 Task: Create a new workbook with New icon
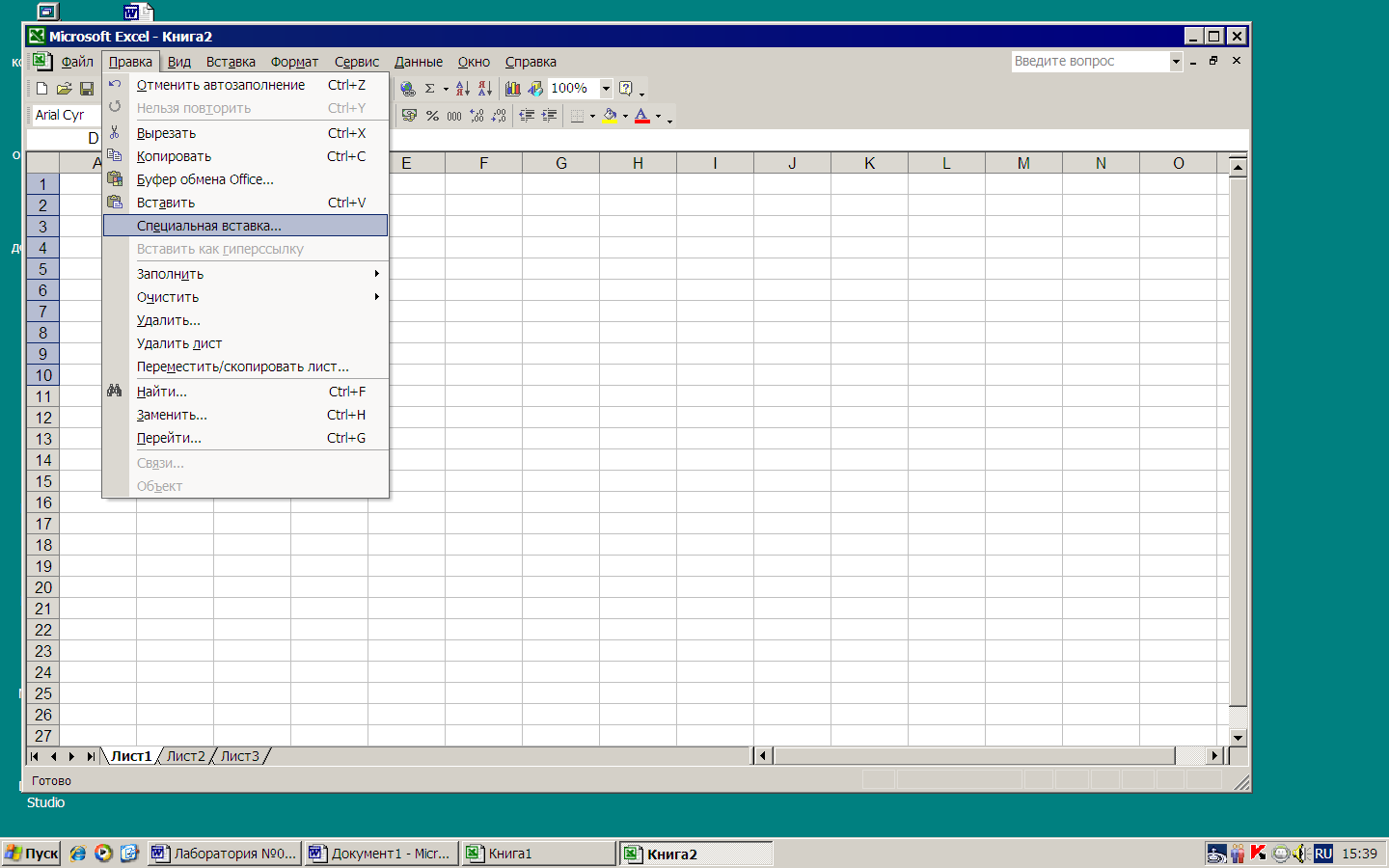click(x=41, y=89)
